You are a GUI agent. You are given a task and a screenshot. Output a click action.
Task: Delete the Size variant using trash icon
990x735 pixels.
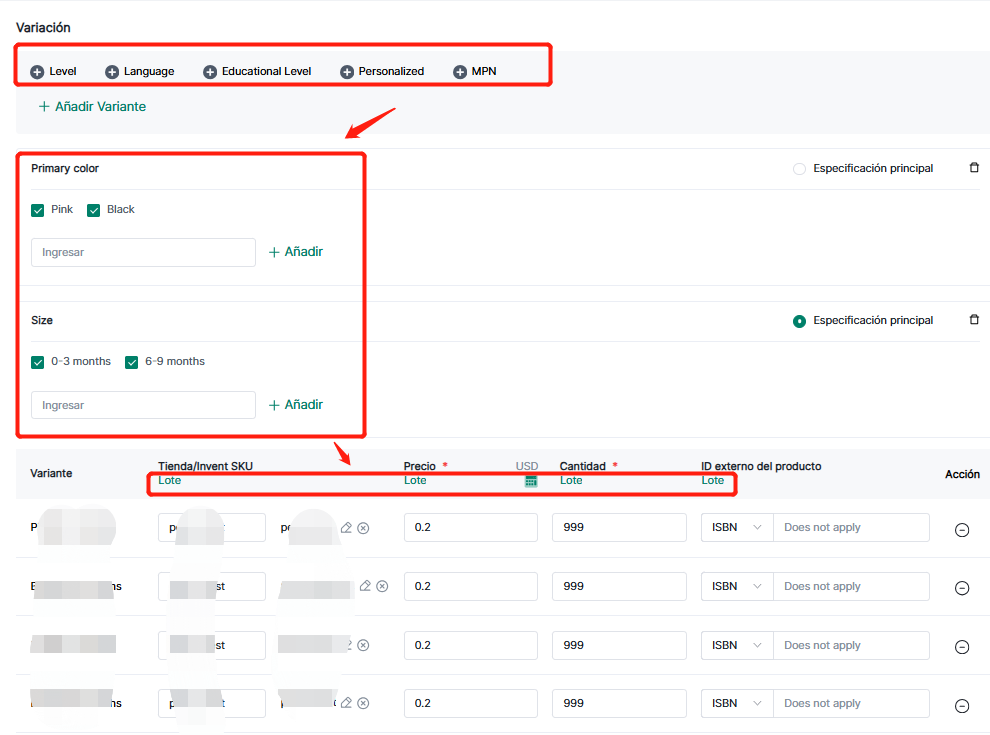tap(974, 320)
